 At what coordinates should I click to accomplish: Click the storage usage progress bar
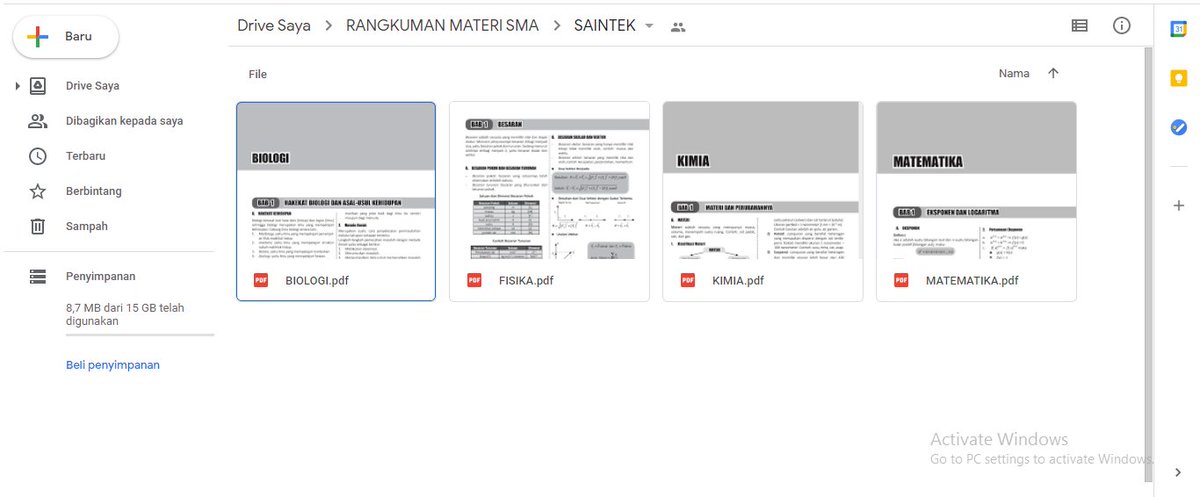pyautogui.click(x=140, y=335)
